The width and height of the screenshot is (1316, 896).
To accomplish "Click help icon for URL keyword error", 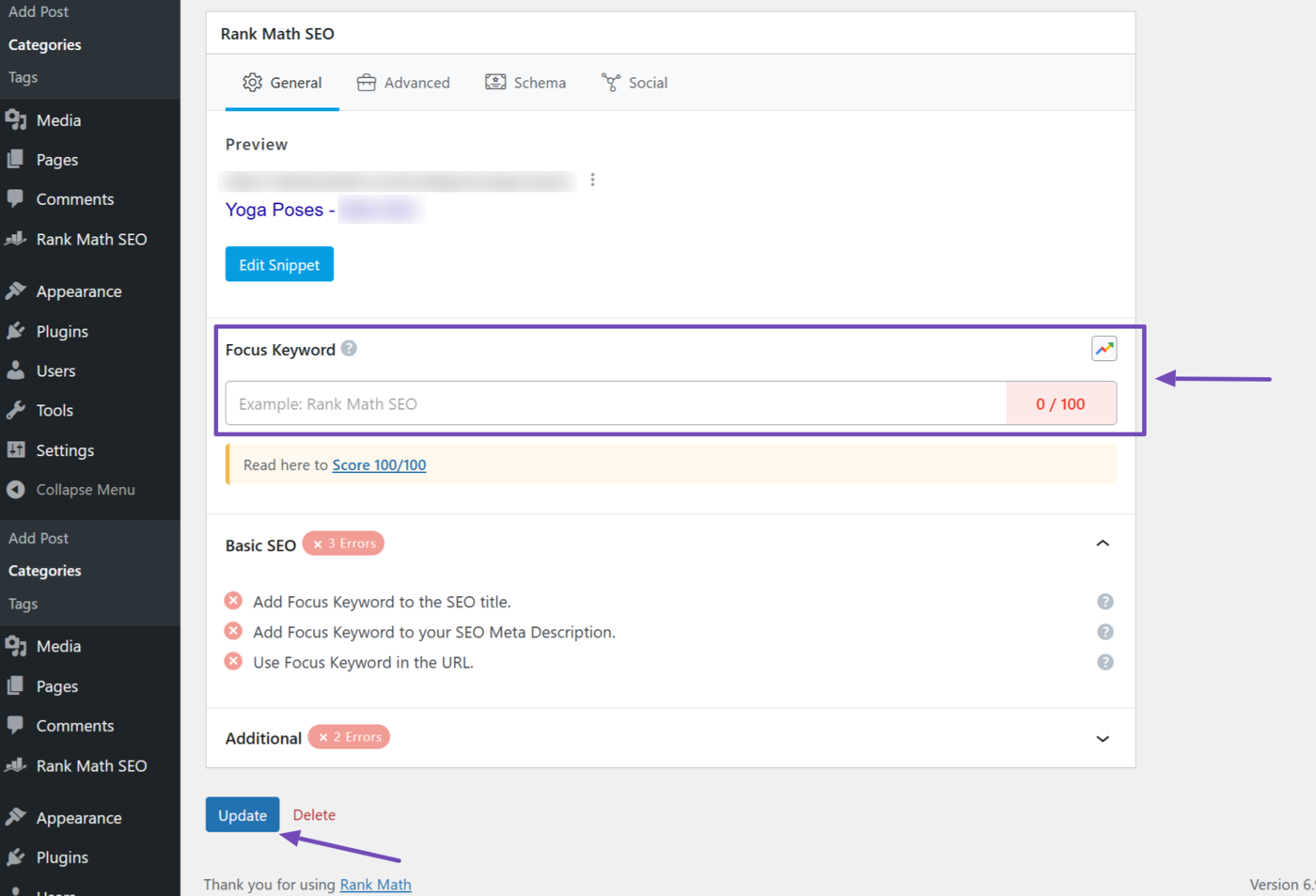I will tap(1104, 663).
